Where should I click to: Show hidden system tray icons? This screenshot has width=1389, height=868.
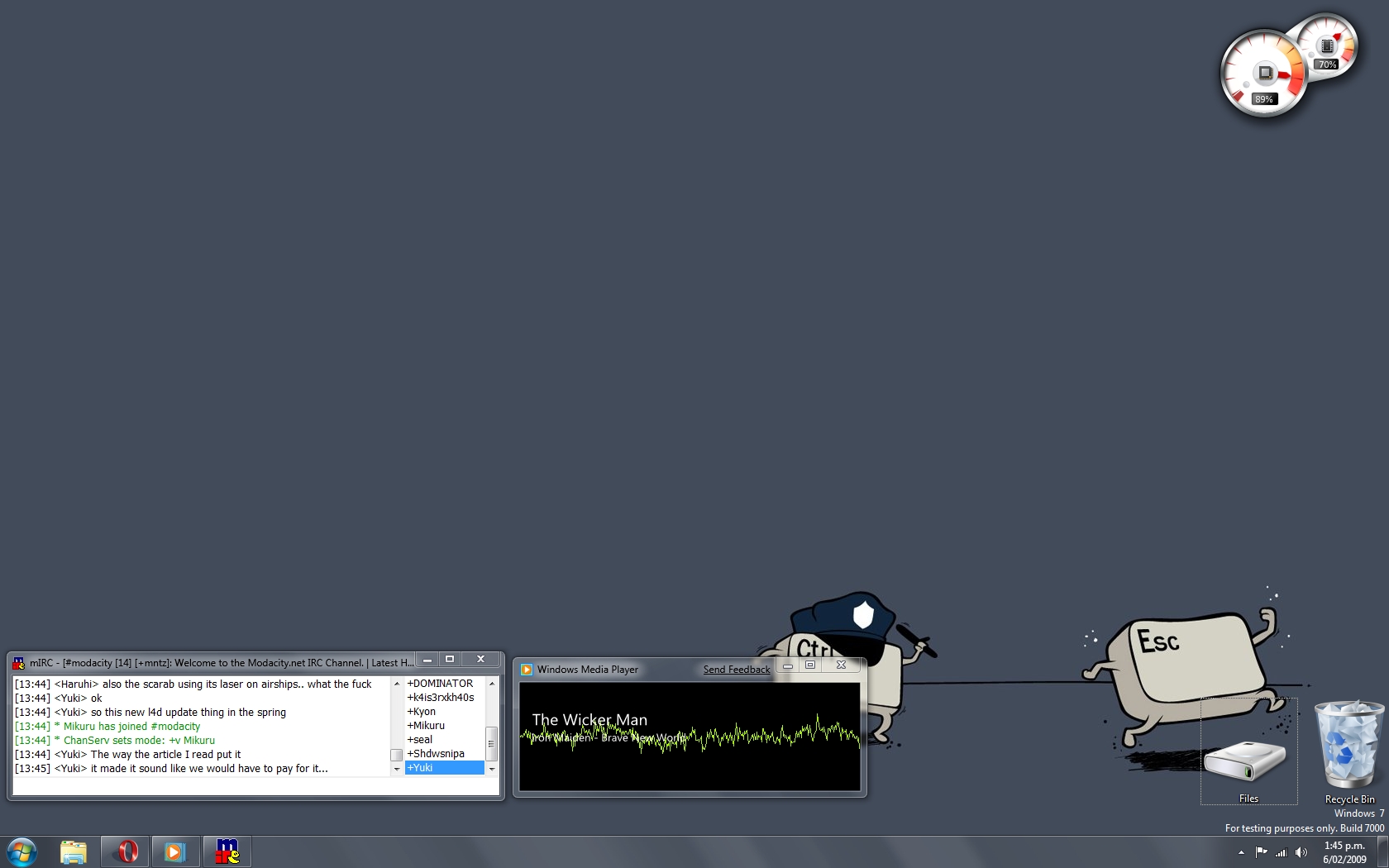(x=1241, y=852)
